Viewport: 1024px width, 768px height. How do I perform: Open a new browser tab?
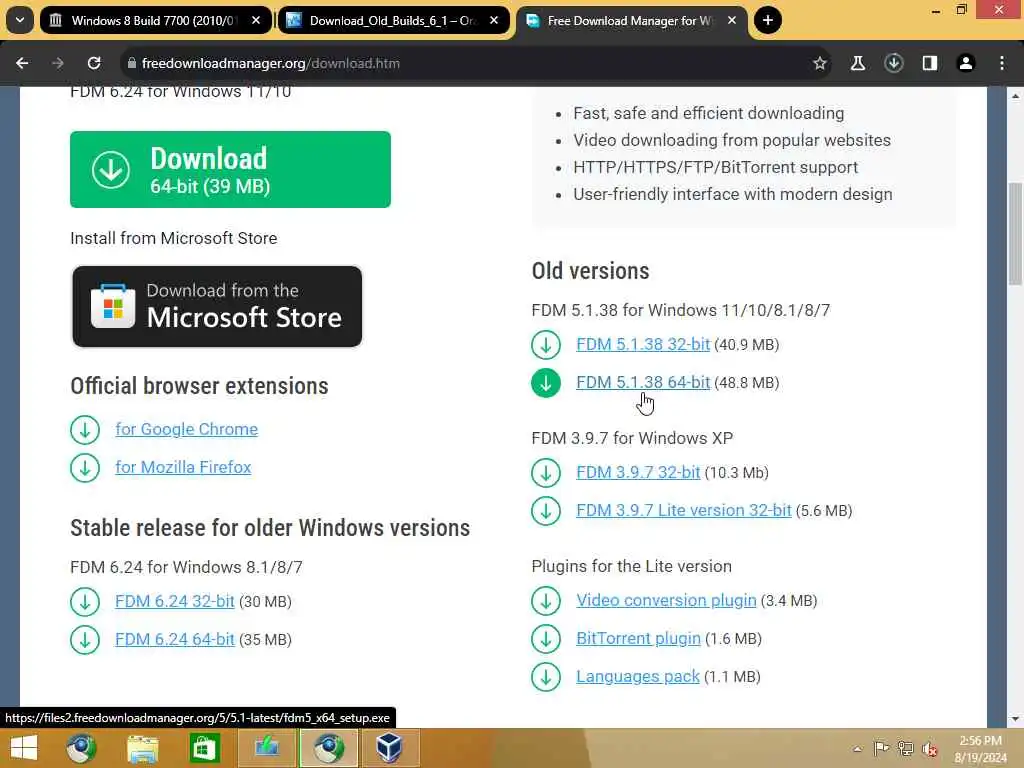768,20
